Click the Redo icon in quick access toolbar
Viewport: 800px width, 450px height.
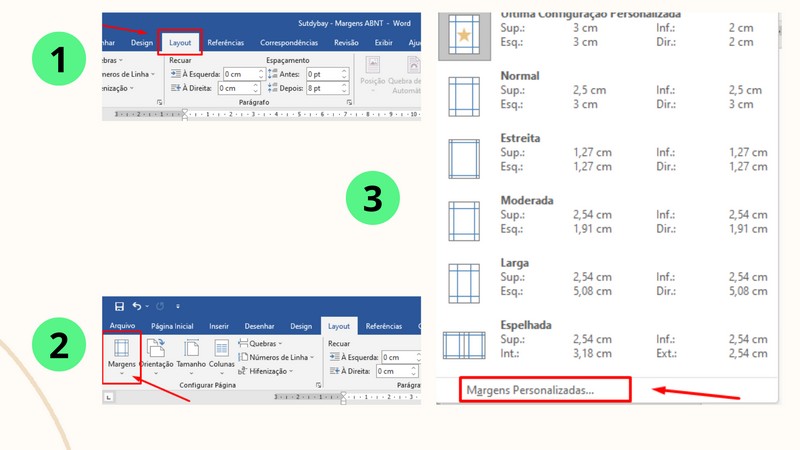pyautogui.click(x=160, y=306)
